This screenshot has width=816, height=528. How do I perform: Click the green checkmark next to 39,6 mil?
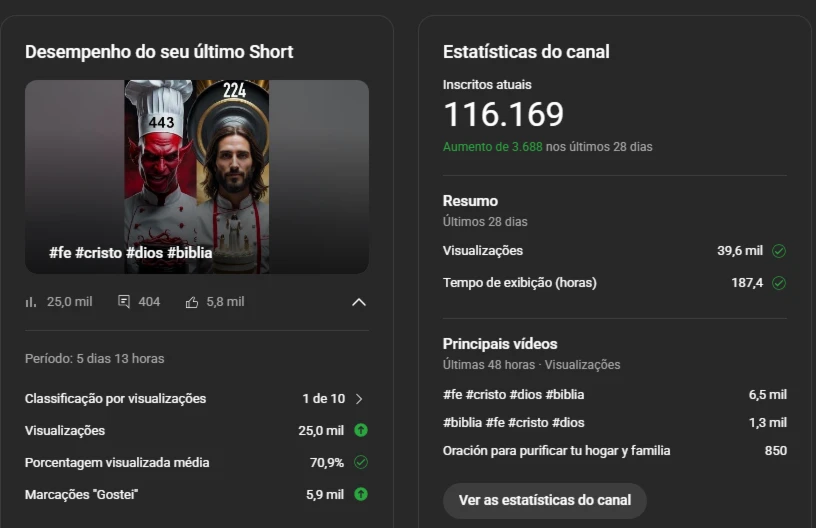[779, 251]
